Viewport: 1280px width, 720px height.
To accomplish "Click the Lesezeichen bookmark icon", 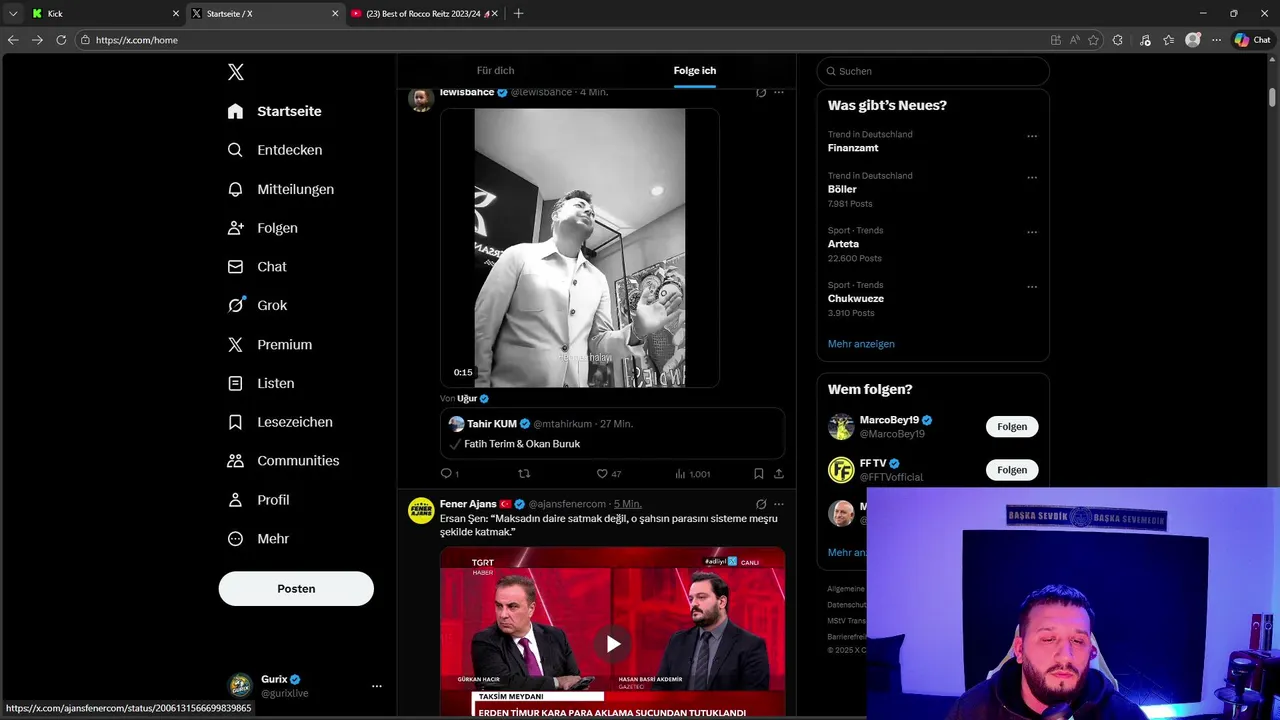I will (x=235, y=422).
